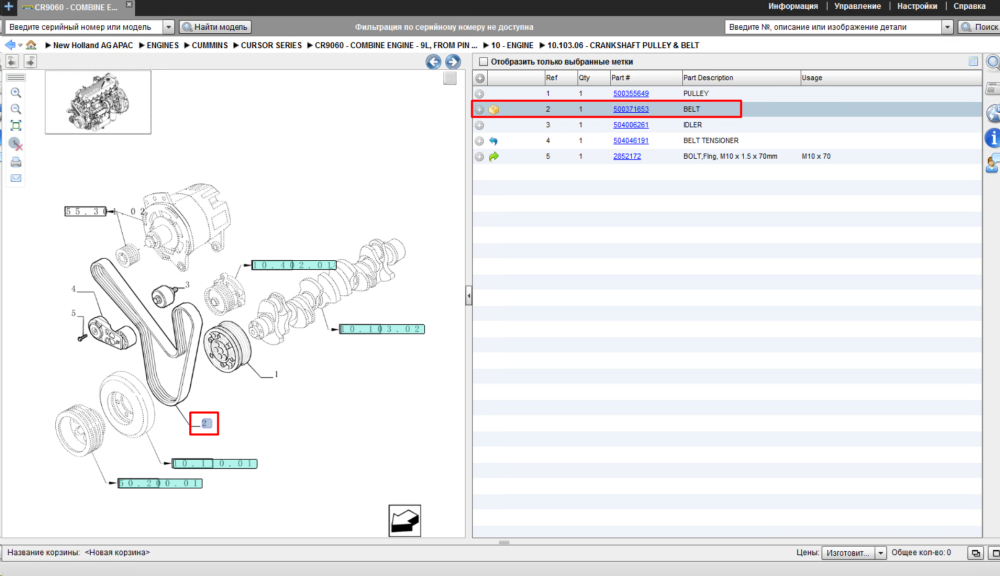
Task: Click the 10.200.01 reference label
Action: point(159,484)
